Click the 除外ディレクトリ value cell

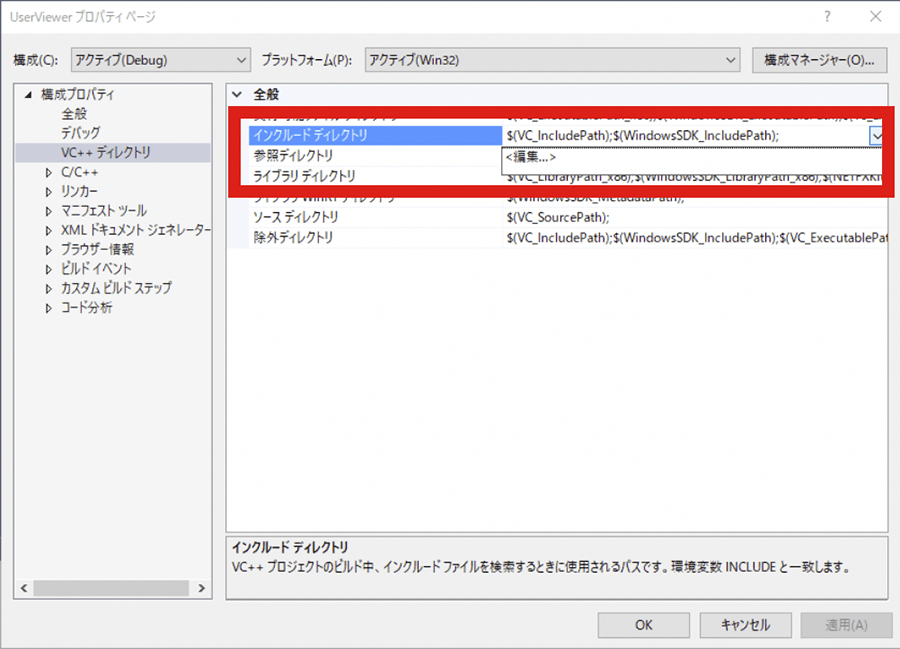point(696,238)
